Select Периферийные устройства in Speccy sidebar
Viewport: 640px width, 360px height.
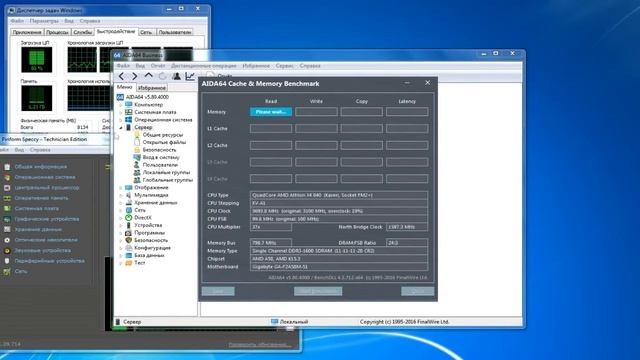point(49,261)
